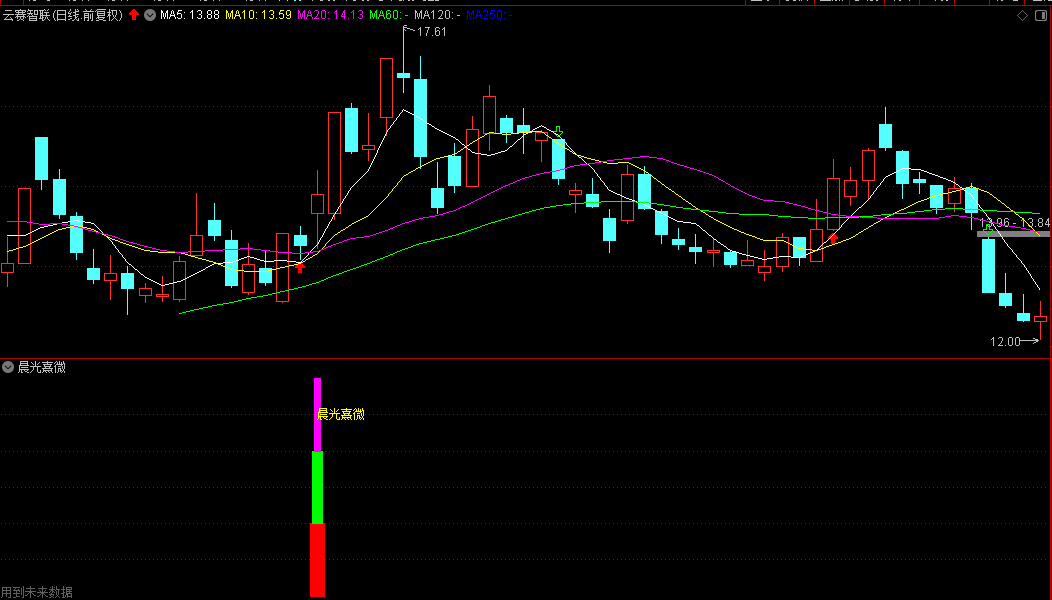
Task: Click the MA20: 14.13 indicator label
Action: tap(331, 15)
